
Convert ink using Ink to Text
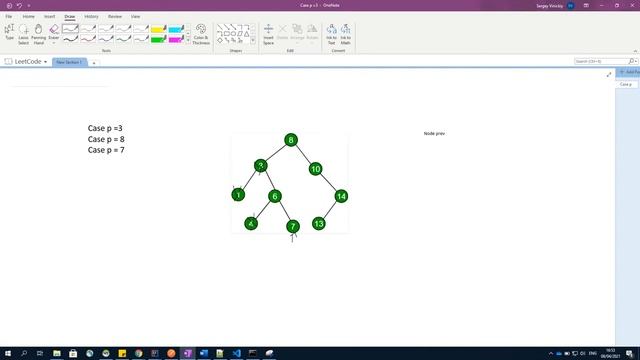click(x=331, y=33)
